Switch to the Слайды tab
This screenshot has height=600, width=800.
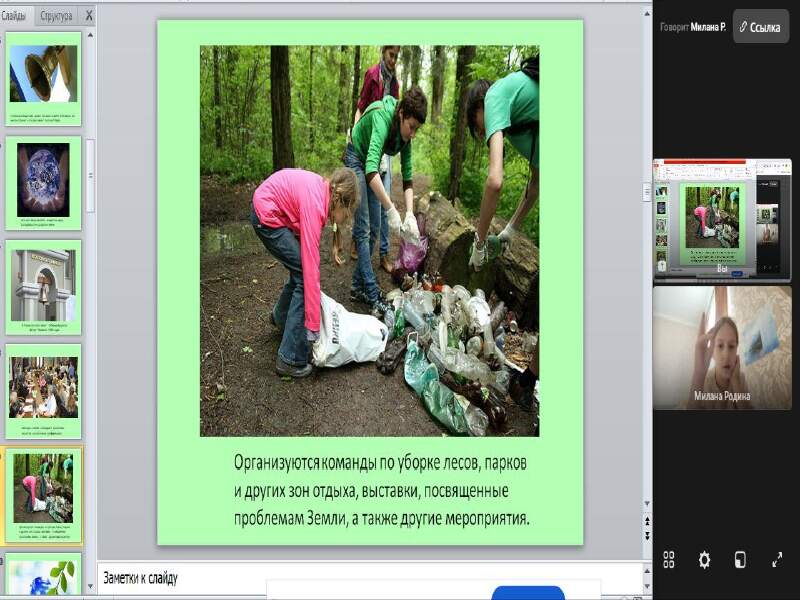click(14, 16)
